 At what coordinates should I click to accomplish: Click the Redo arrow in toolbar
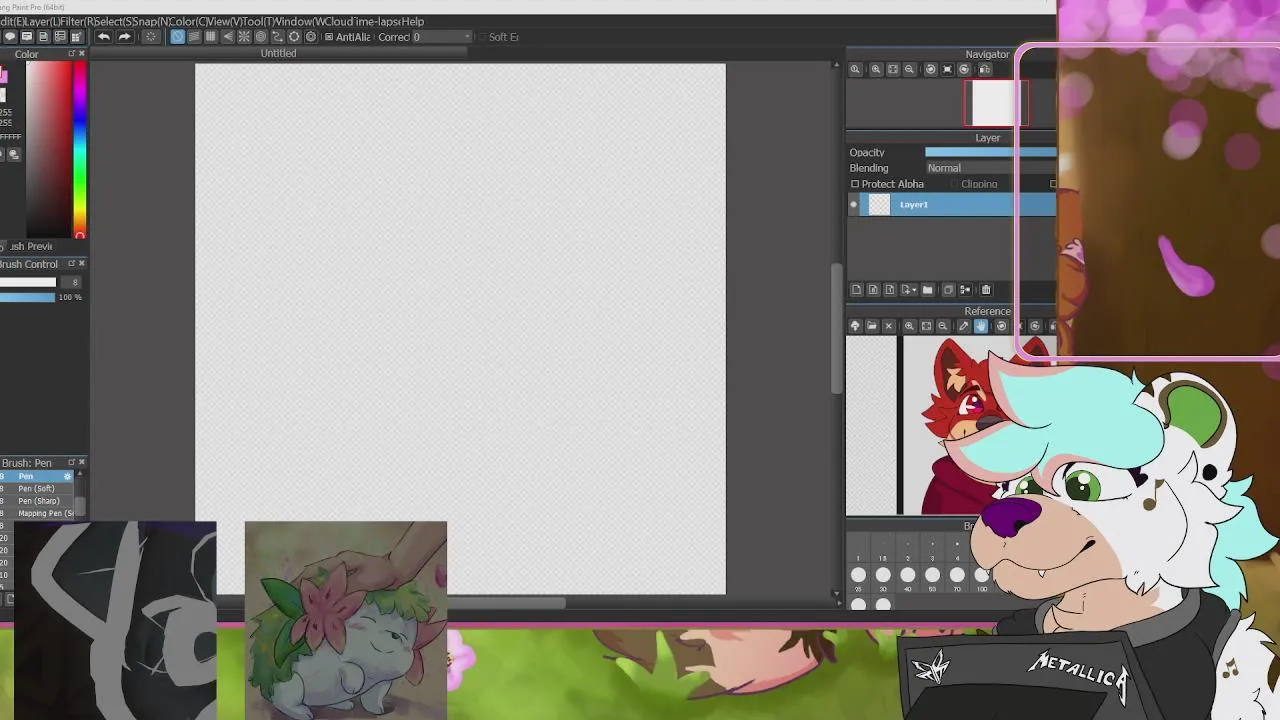click(x=125, y=37)
